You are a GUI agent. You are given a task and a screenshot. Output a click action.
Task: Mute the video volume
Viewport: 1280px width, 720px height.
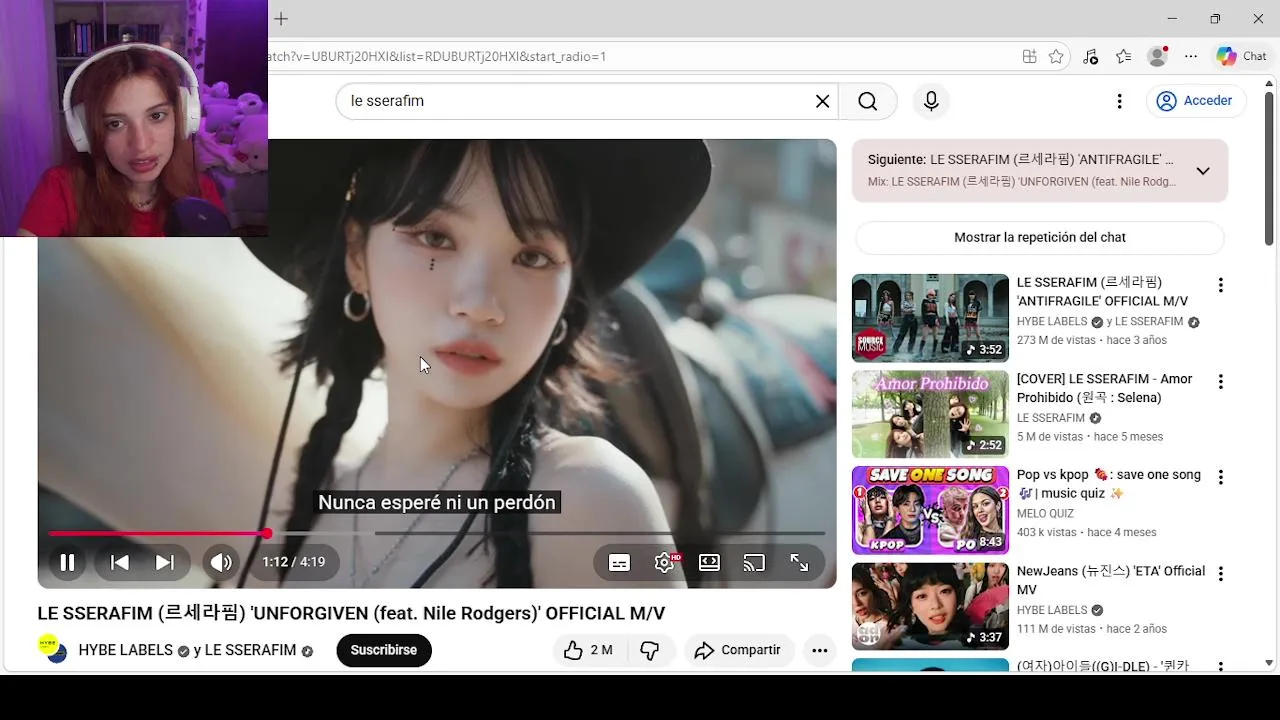point(221,562)
